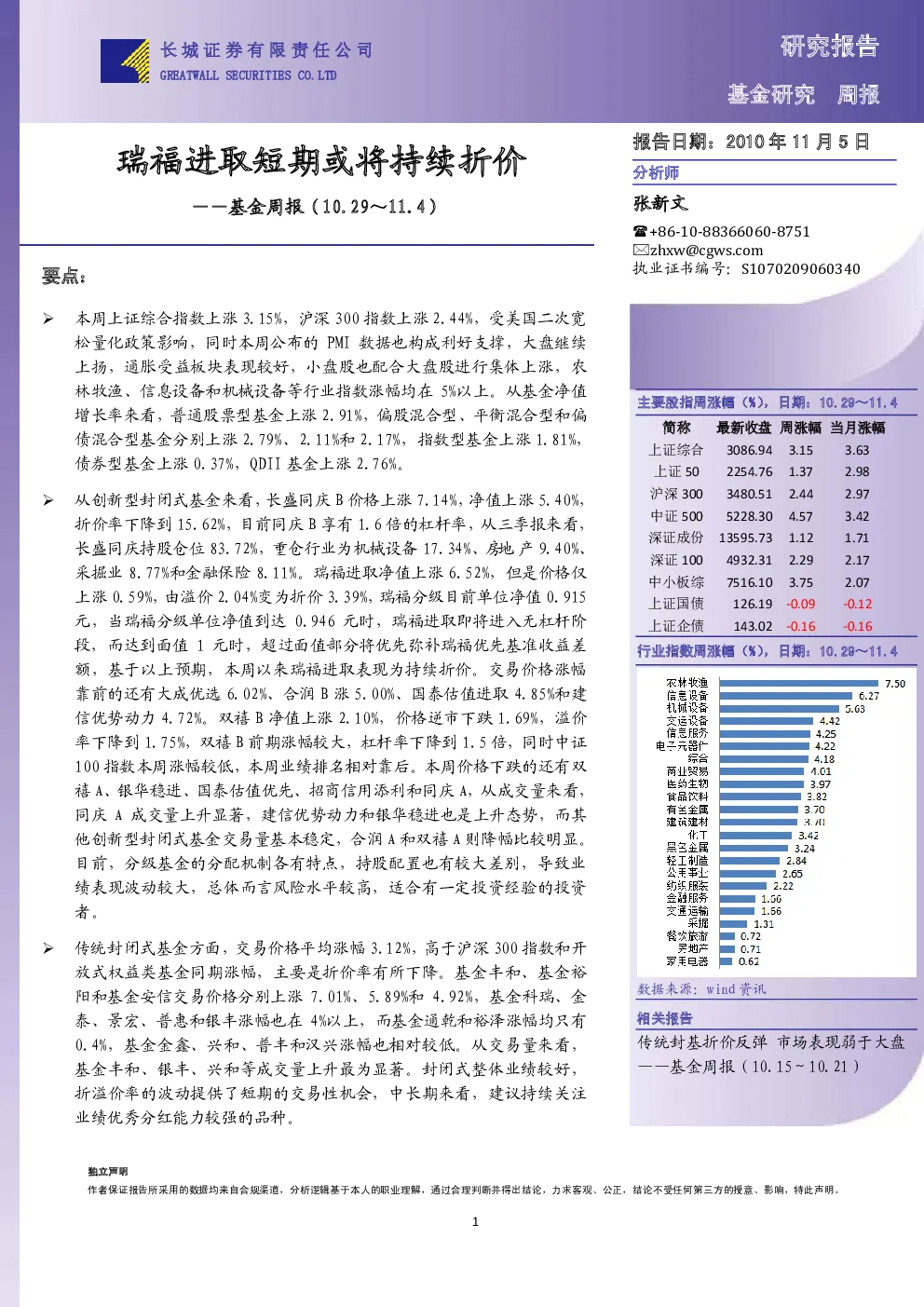The width and height of the screenshot is (924, 1307).
Task: Click the '上证企债' row label
Action: (676, 626)
